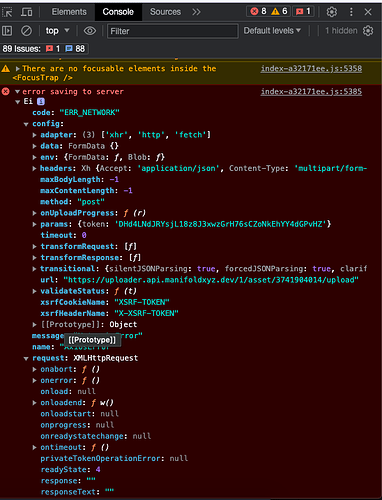The width and height of the screenshot is (382, 500).
Task: Open index-a32171ee.js:5358 source link
Action: 311,69
